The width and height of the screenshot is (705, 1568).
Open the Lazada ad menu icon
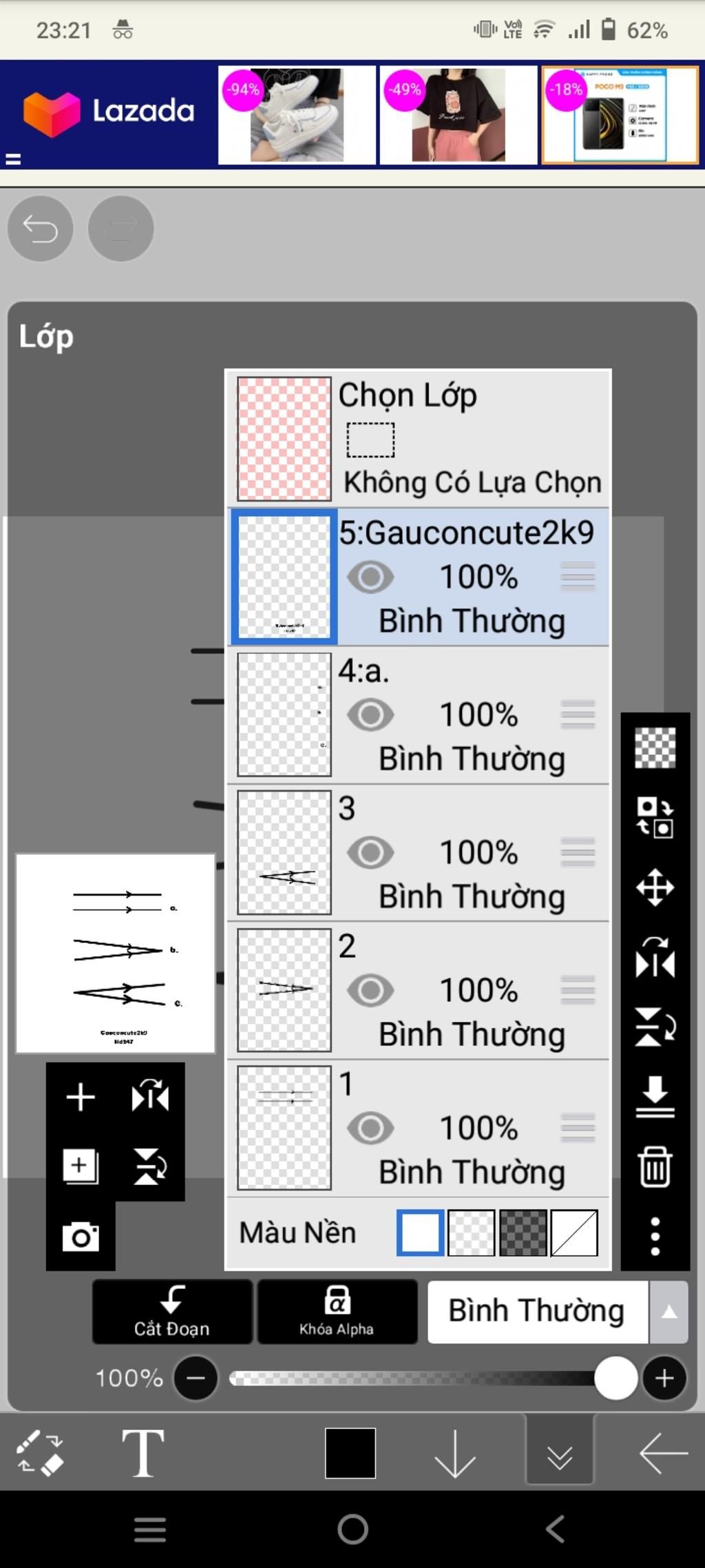coord(13,159)
